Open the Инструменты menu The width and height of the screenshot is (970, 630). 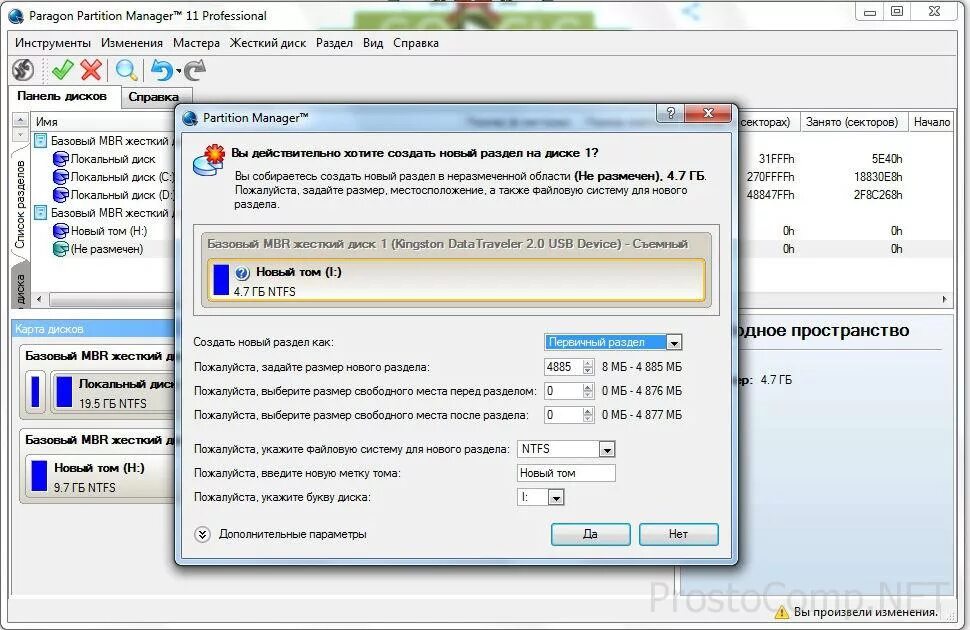coord(53,43)
